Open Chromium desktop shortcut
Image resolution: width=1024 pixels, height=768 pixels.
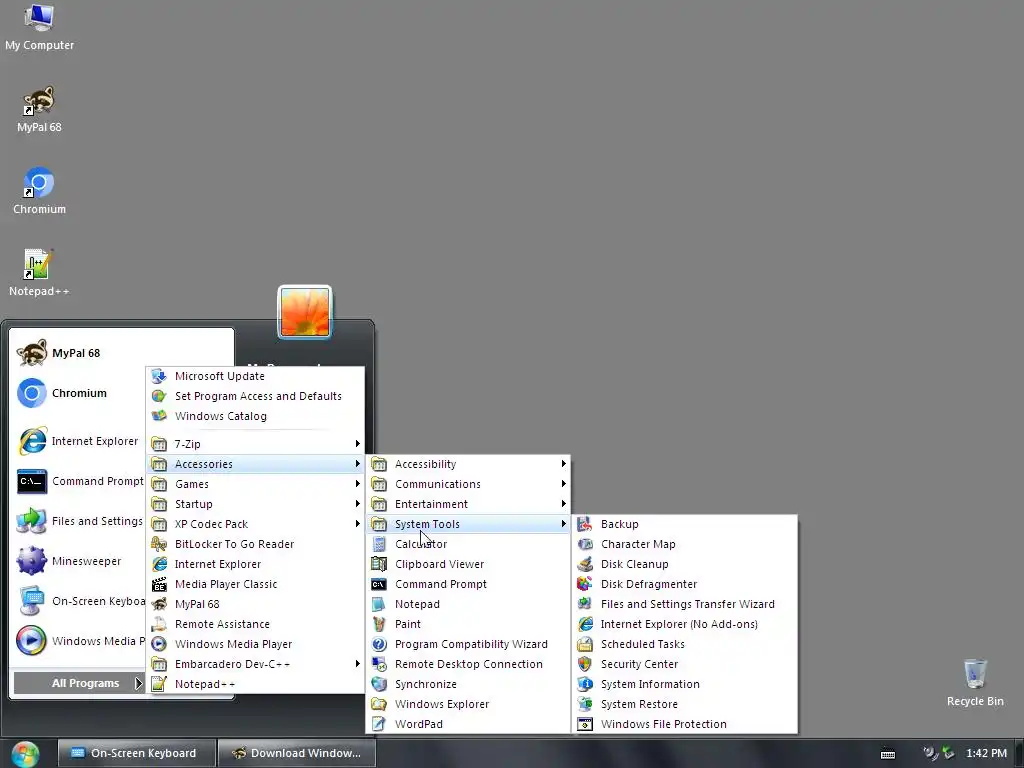[39, 191]
